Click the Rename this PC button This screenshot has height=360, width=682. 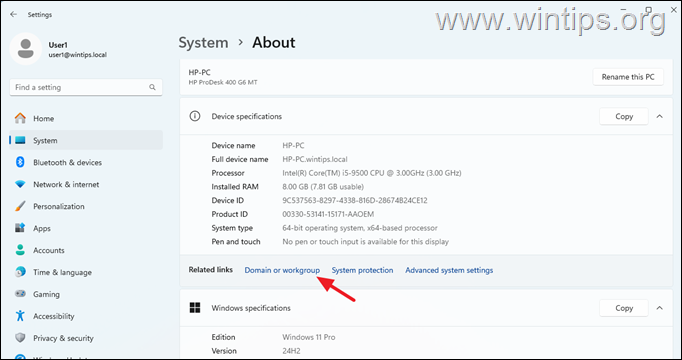point(628,77)
